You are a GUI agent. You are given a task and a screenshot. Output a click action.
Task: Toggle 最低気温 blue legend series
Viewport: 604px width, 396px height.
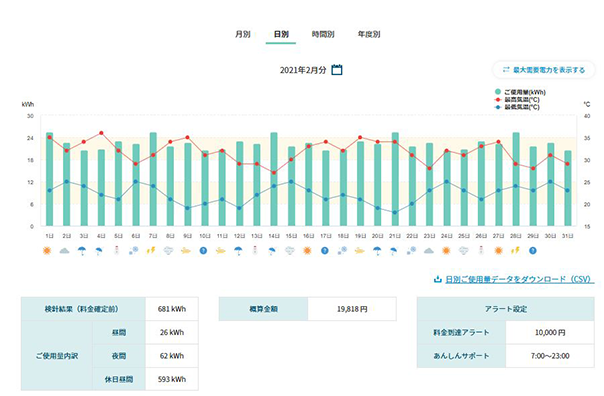517,107
